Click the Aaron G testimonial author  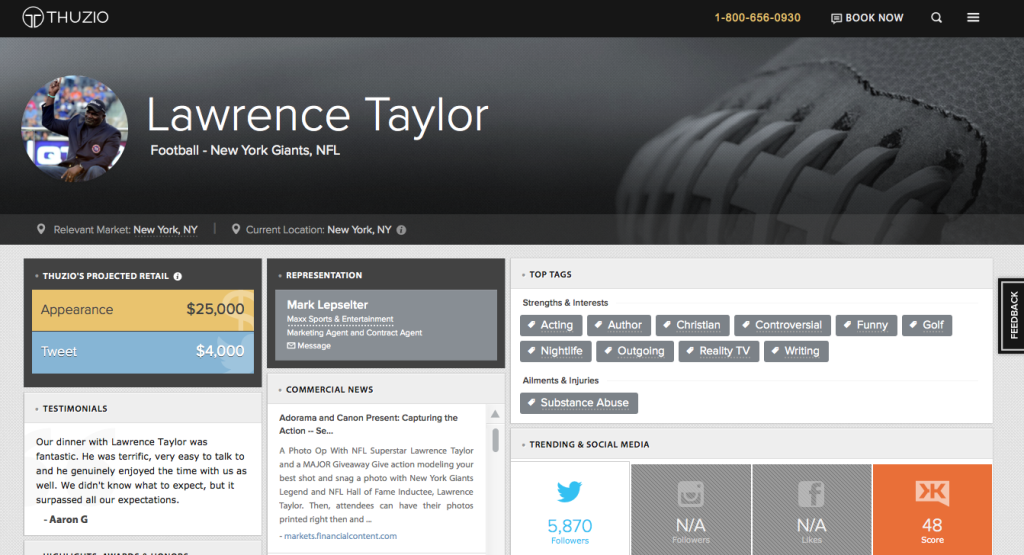pyautogui.click(x=68, y=520)
